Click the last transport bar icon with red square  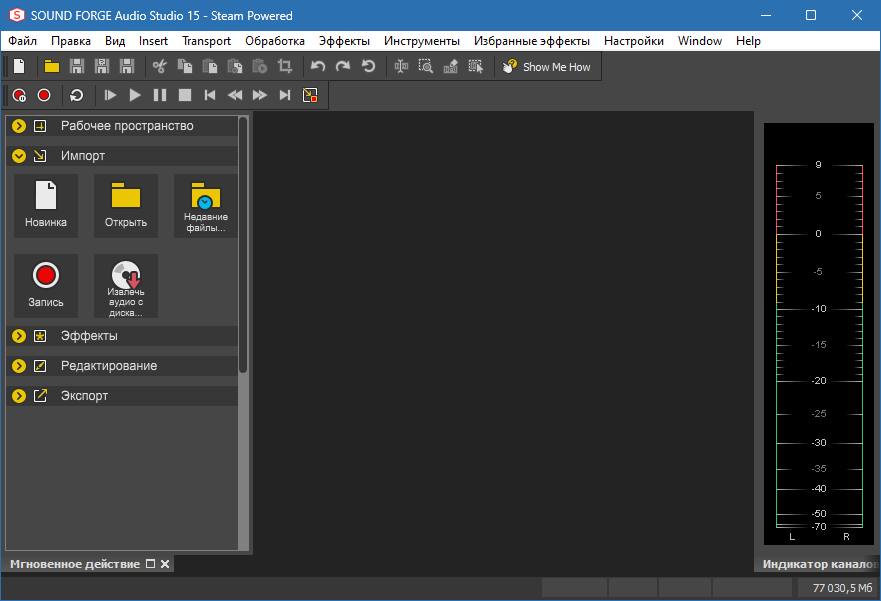point(310,95)
